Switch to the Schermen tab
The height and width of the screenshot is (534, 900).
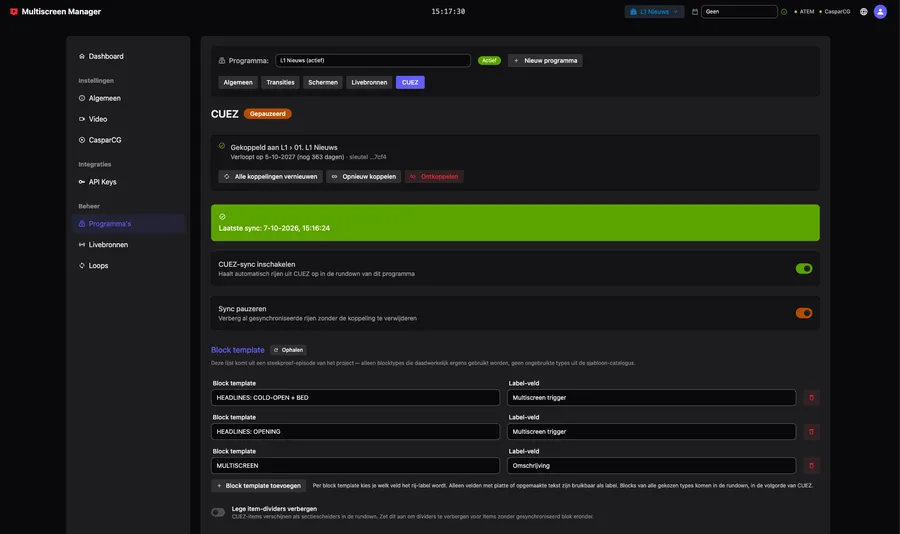coord(323,83)
